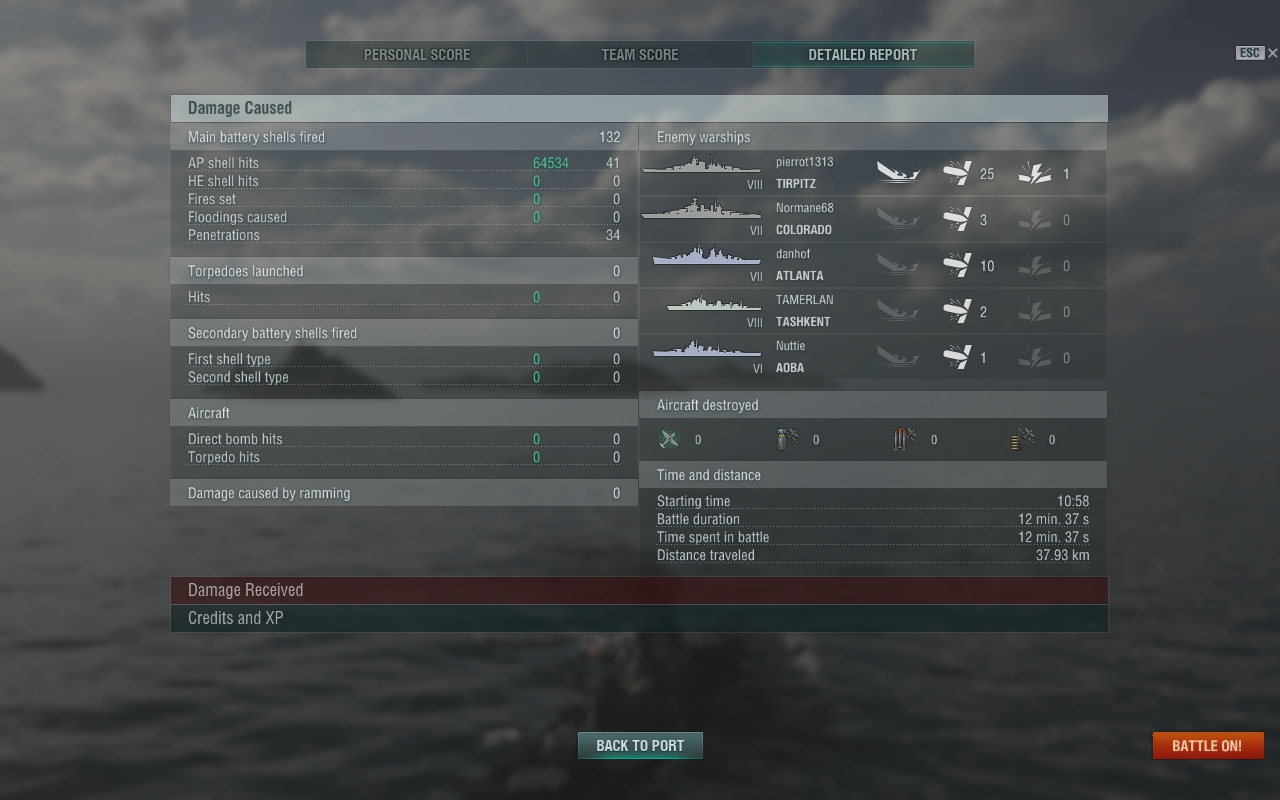Screen dimensions: 1280x800
Task: Click the fighter aircraft destroyed icon
Action: 669,439
